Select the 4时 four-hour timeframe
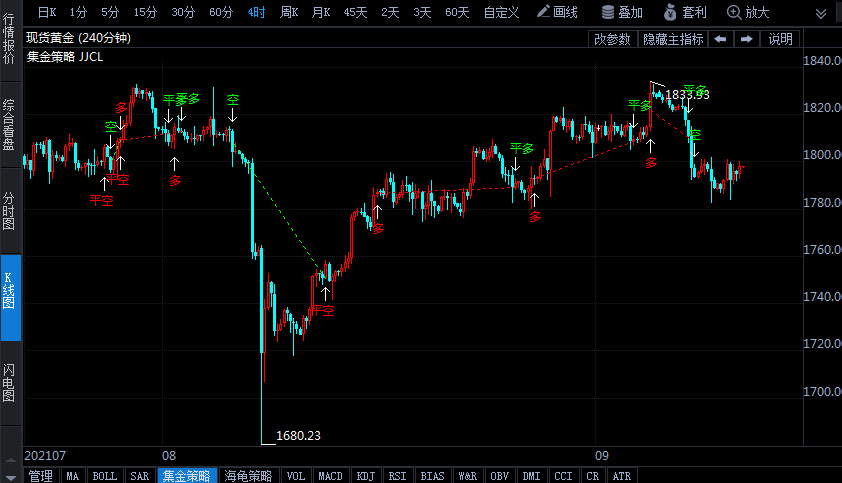 tap(256, 12)
